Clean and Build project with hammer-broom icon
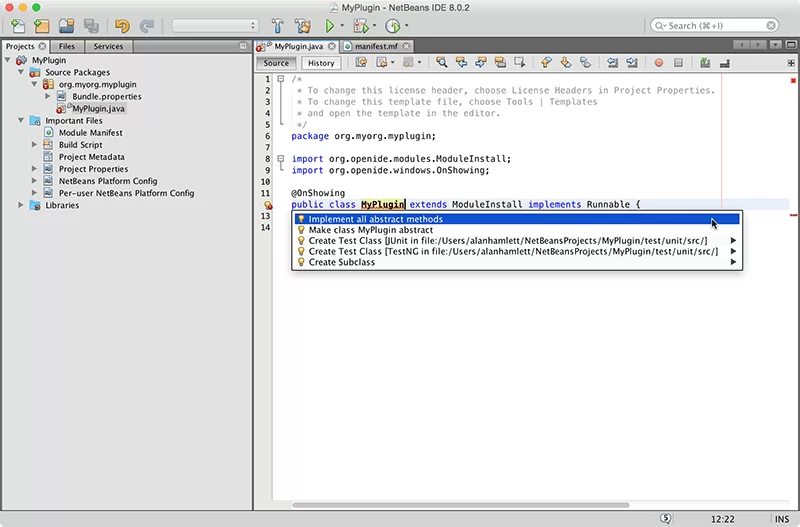 [303, 26]
